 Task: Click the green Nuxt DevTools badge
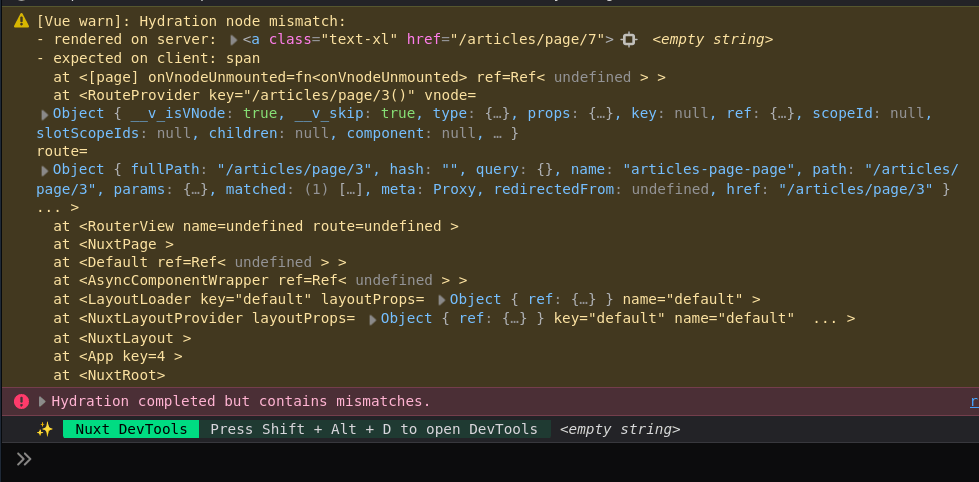131,429
